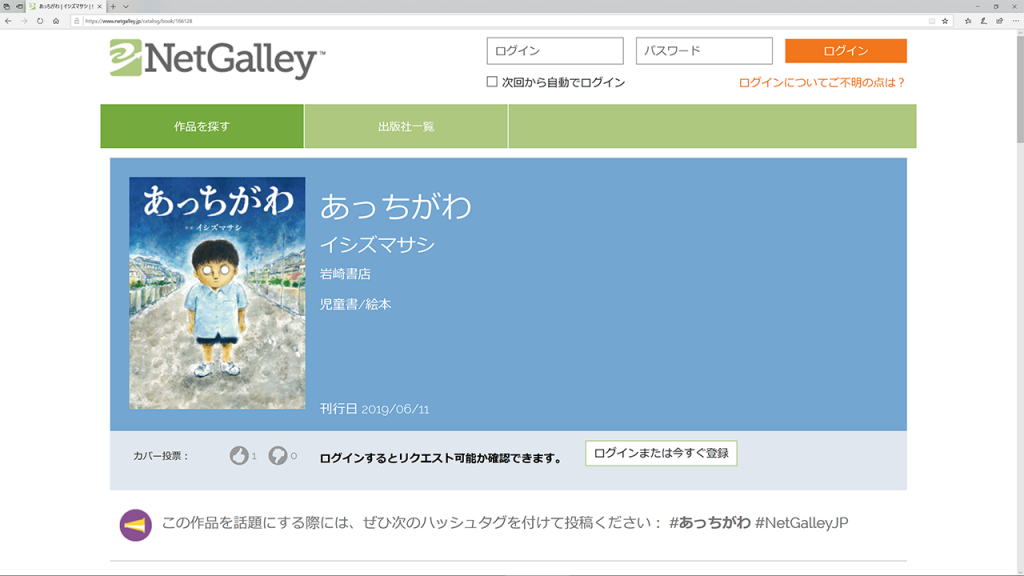Open the Hub favorites icon

(968, 21)
